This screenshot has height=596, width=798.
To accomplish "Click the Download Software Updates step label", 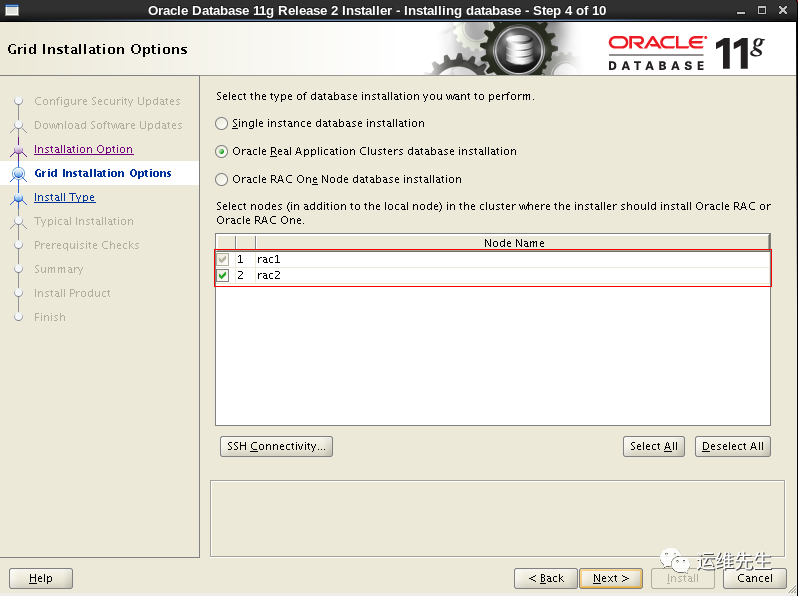I will (108, 125).
